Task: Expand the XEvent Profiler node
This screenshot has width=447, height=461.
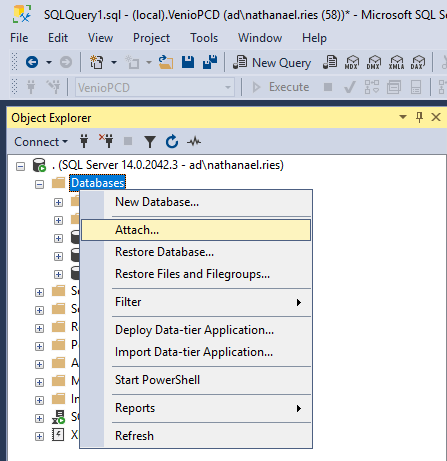Action: 39,436
